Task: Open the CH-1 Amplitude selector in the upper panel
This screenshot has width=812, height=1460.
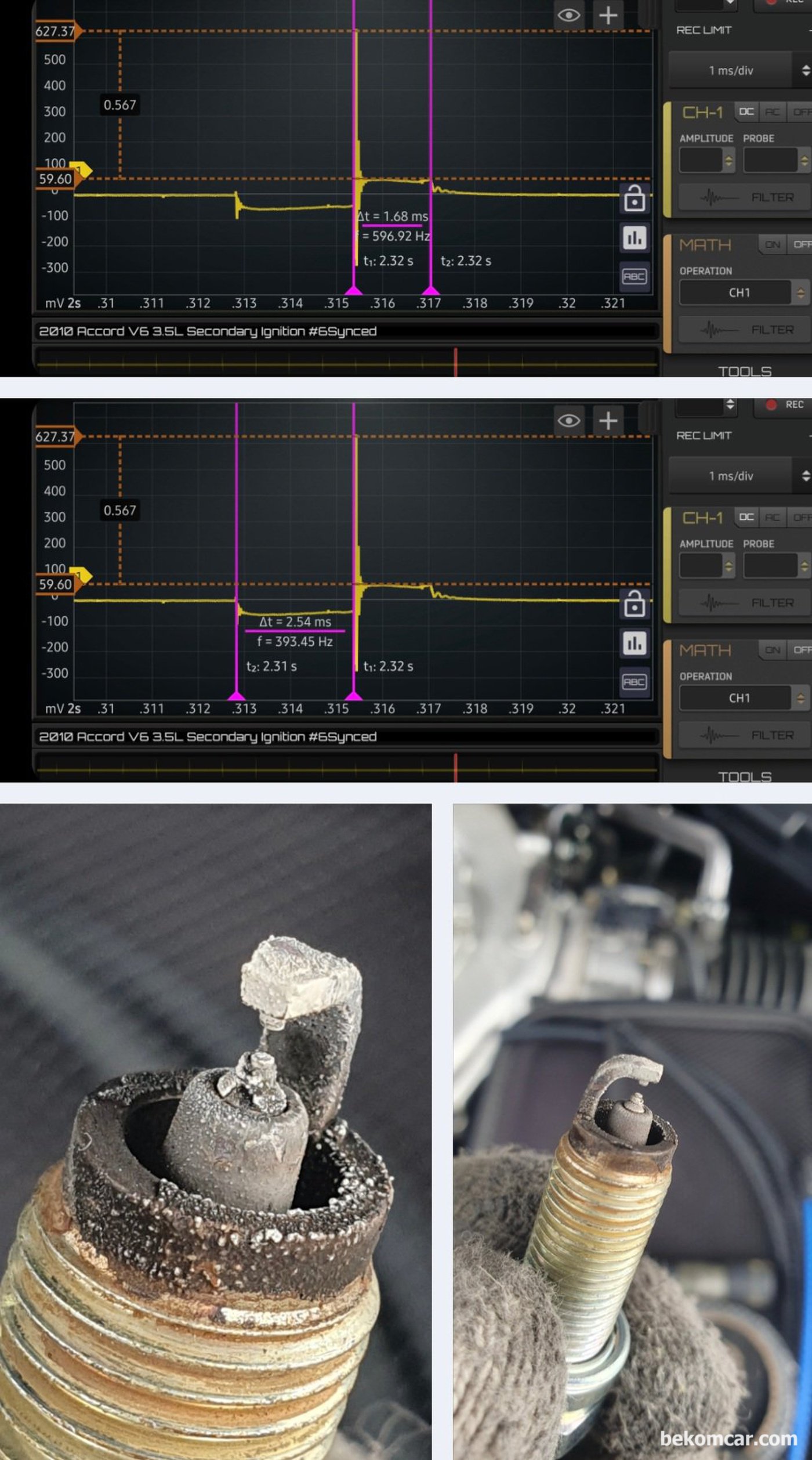Action: click(x=706, y=160)
